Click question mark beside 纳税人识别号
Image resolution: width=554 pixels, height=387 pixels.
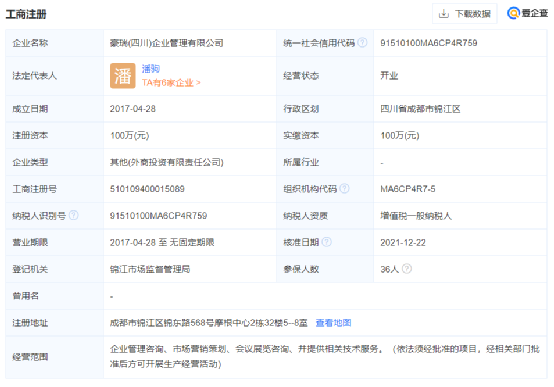[x=73, y=215]
